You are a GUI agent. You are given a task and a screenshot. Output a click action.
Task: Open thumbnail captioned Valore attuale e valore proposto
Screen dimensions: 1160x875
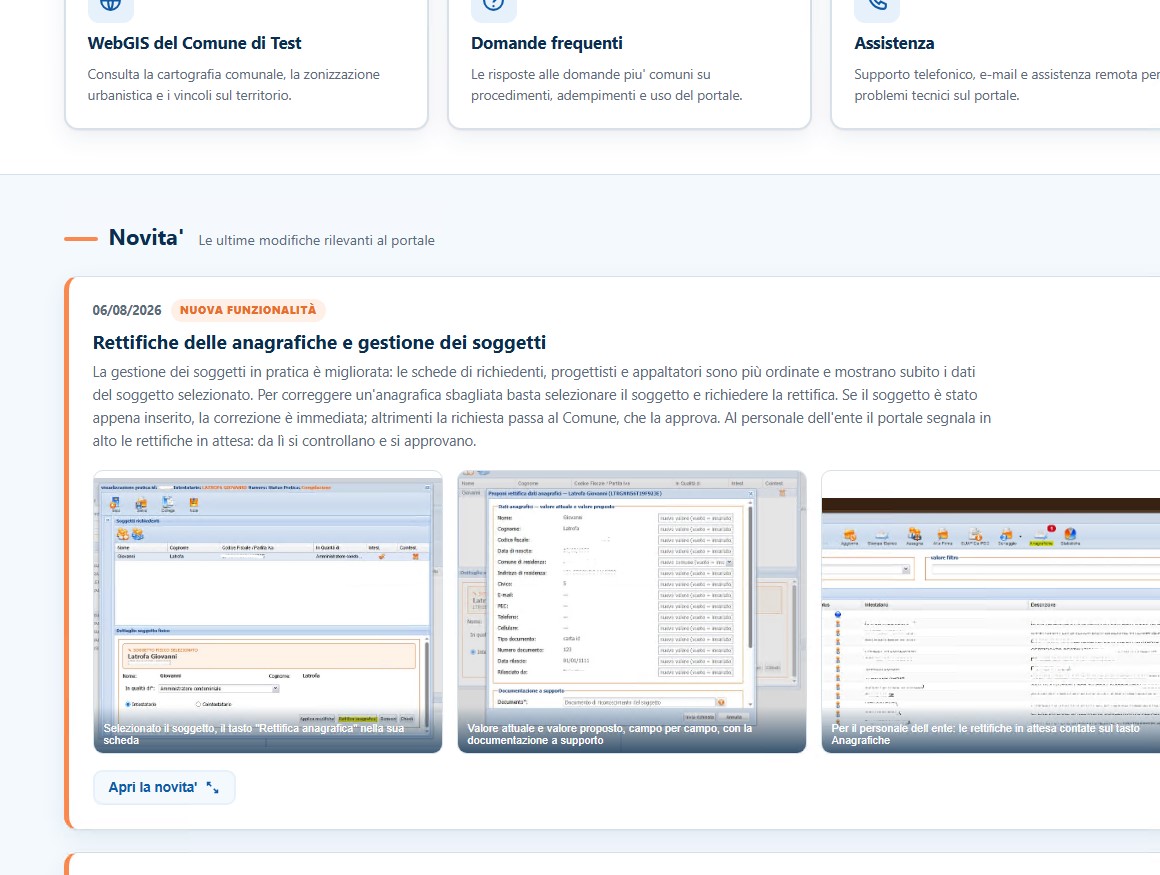tap(632, 612)
